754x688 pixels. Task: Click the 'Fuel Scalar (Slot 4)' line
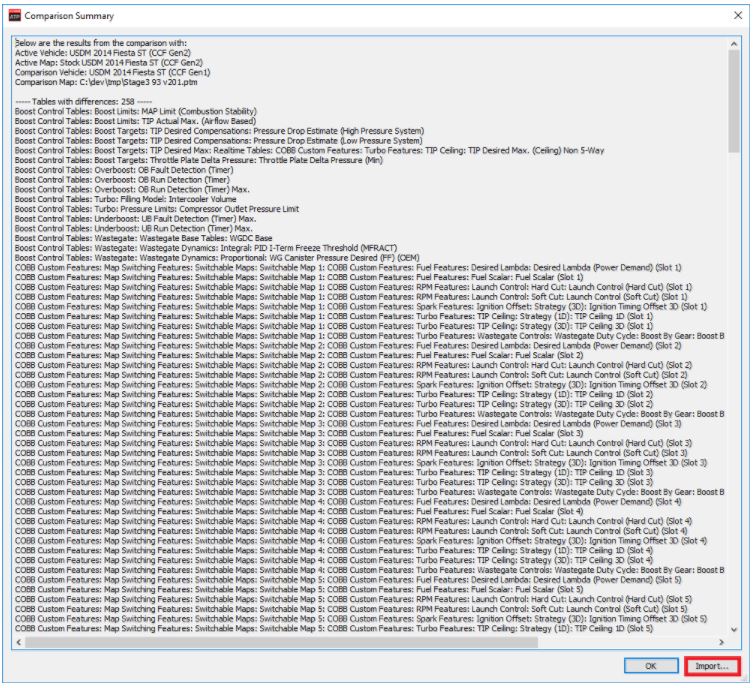(299, 511)
